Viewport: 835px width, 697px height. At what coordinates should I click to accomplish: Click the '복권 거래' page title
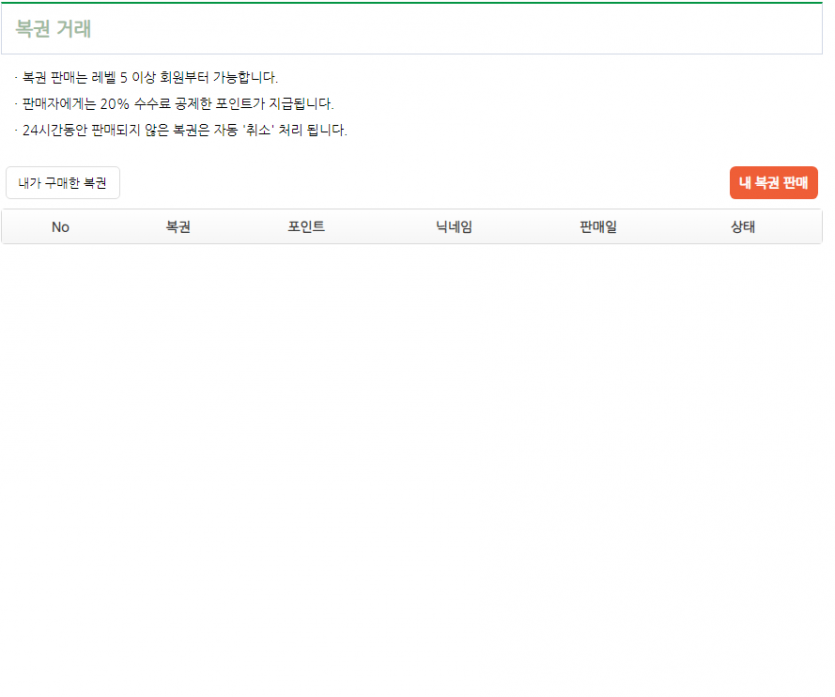pyautogui.click(x=54, y=29)
